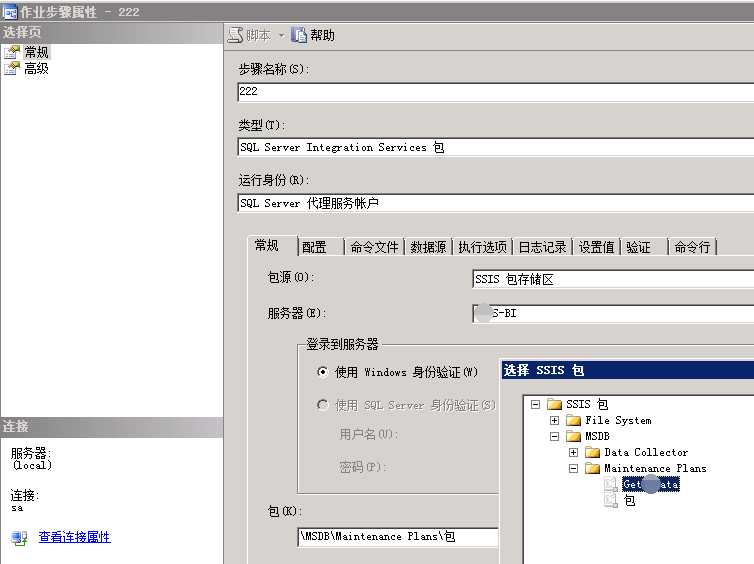Open the 类型 type combo box

pos(496,147)
